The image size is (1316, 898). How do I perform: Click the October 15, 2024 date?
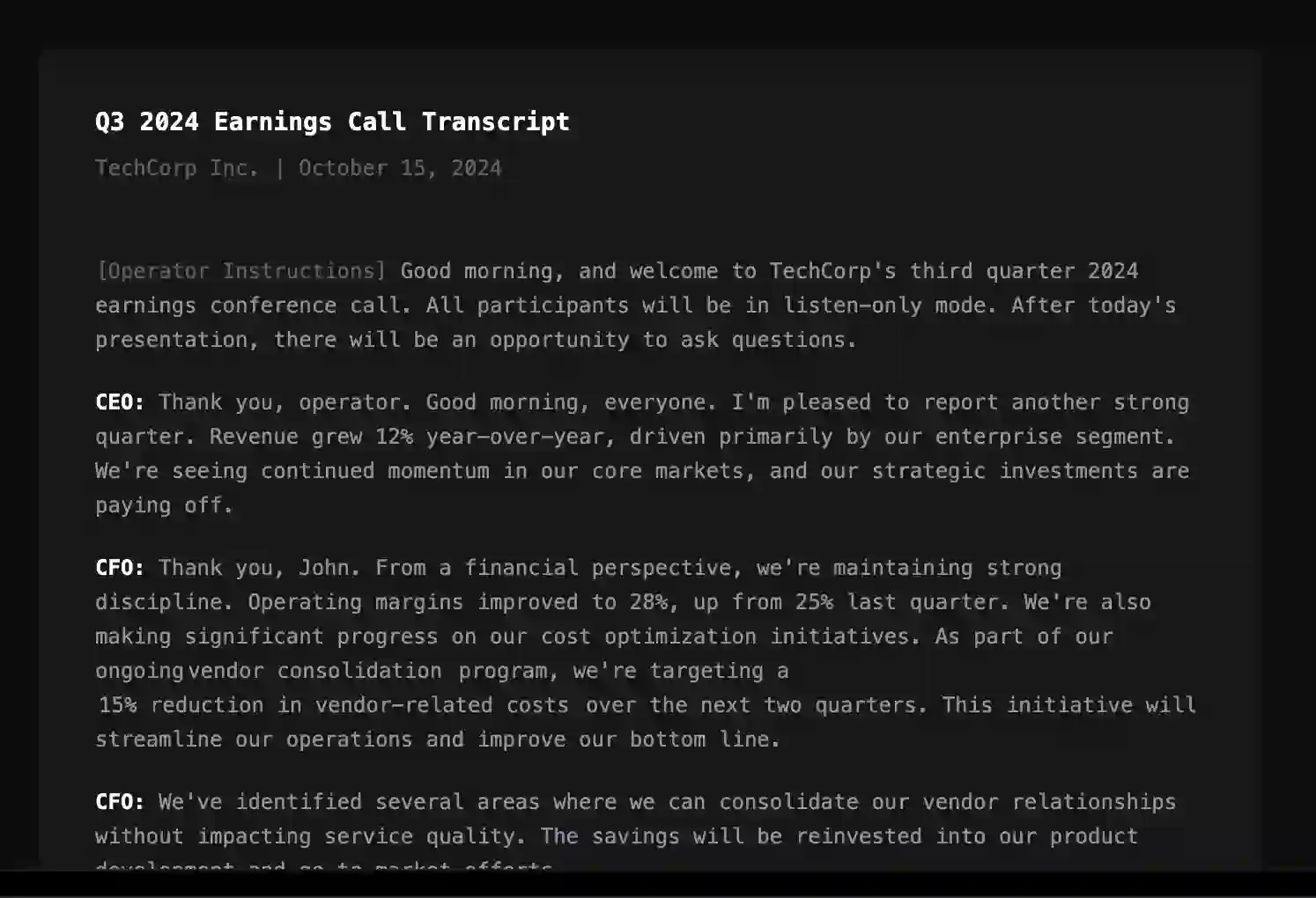click(400, 168)
